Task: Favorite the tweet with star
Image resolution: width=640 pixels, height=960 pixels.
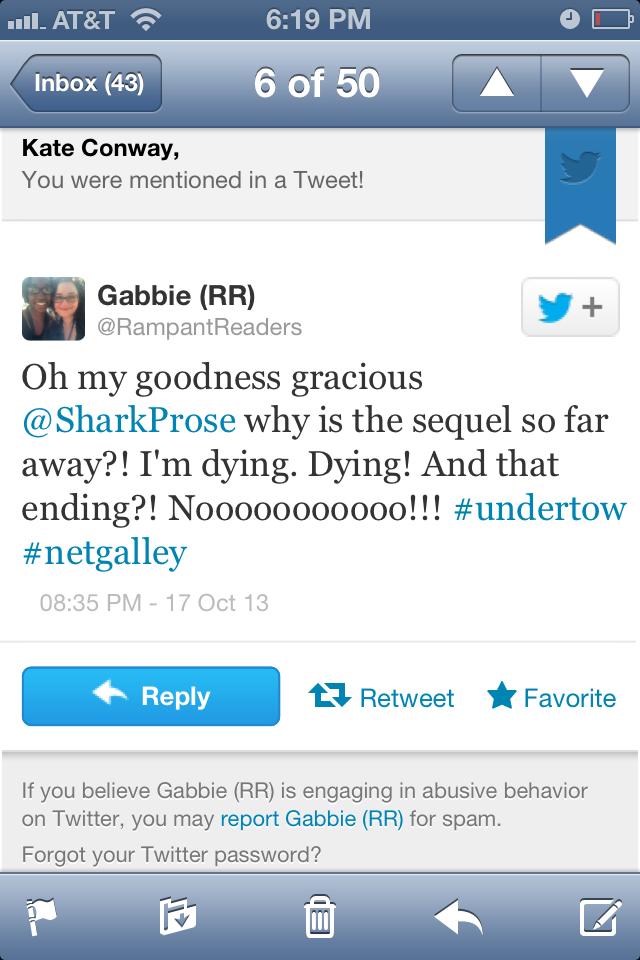Action: (551, 697)
